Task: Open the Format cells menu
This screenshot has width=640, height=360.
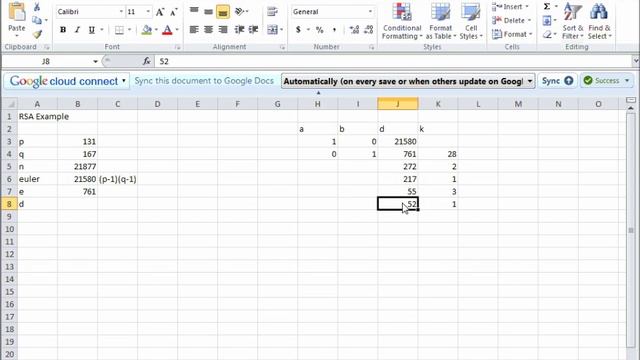Action: point(513,34)
